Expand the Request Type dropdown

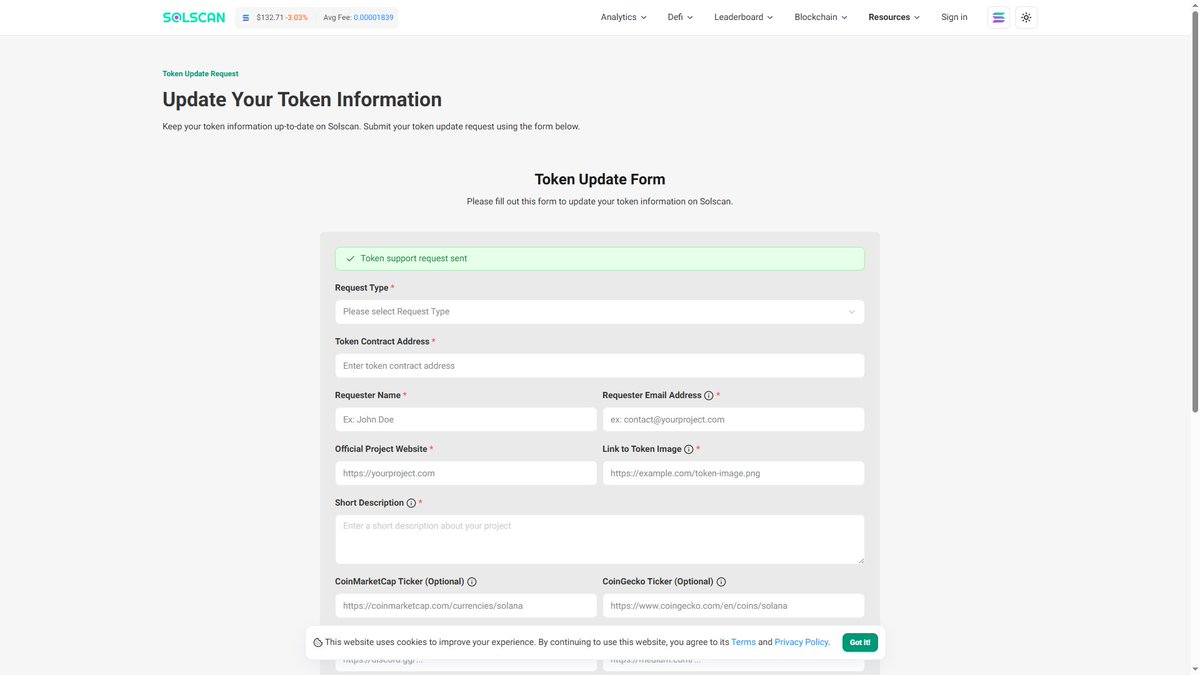coord(600,312)
